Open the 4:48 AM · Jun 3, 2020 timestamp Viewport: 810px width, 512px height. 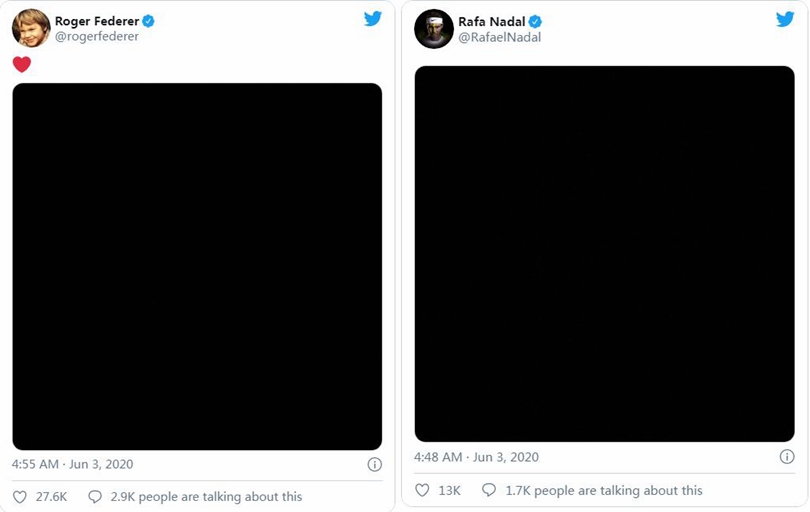point(476,457)
